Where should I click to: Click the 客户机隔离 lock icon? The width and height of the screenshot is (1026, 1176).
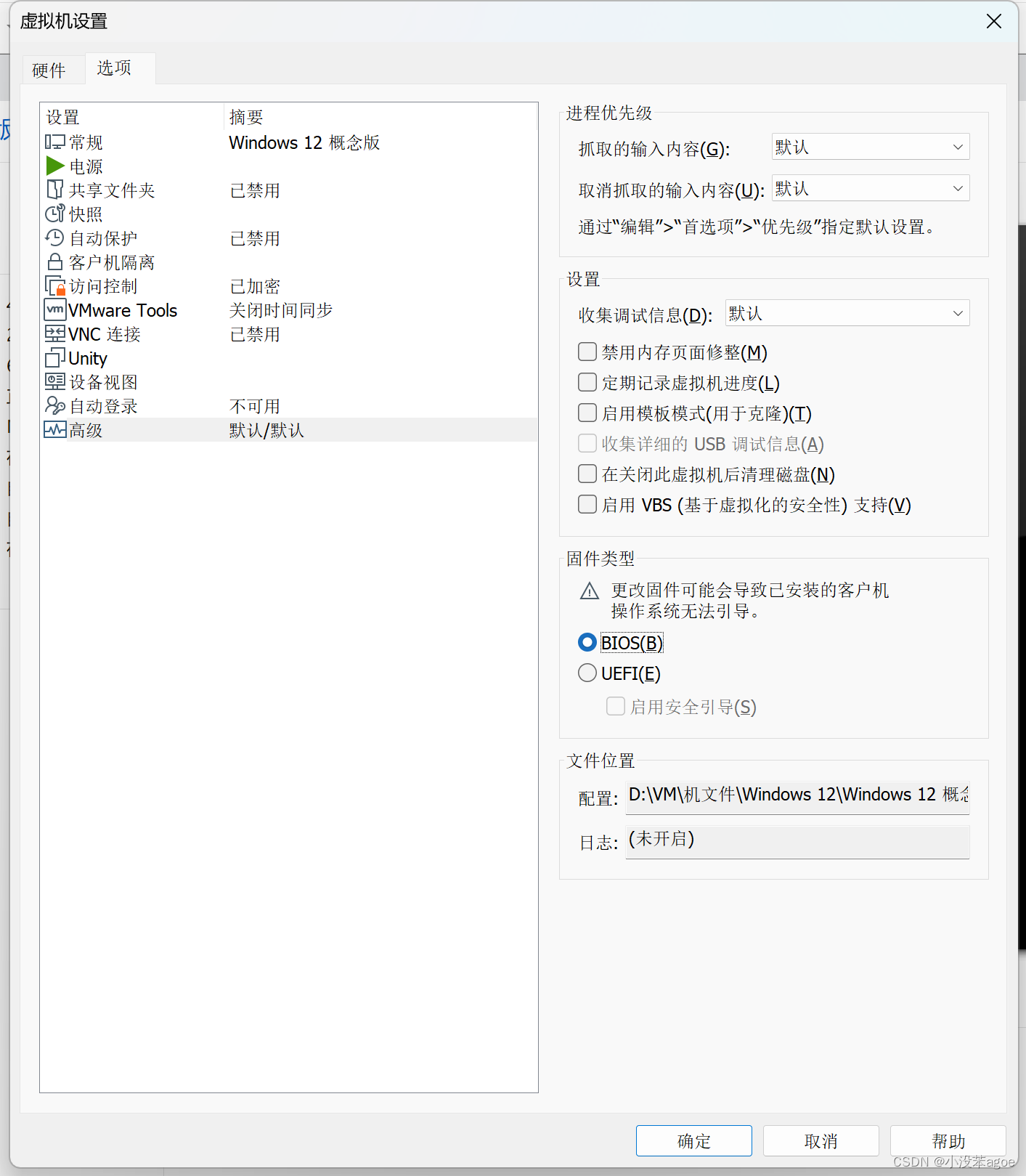click(x=55, y=262)
